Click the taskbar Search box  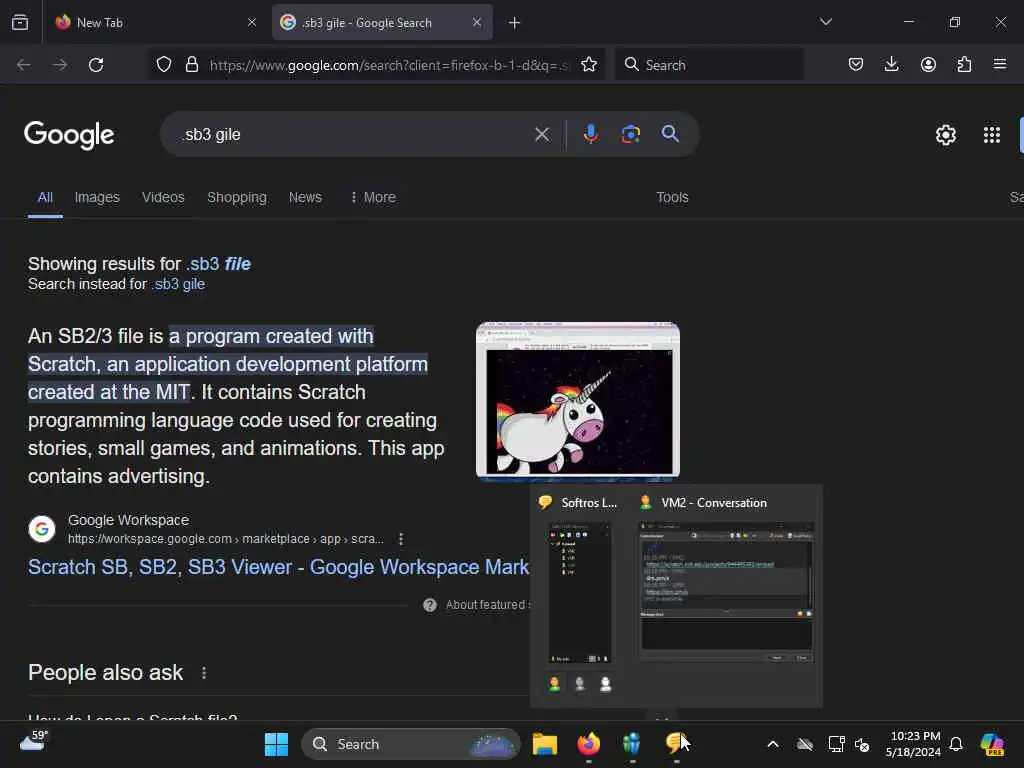411,744
